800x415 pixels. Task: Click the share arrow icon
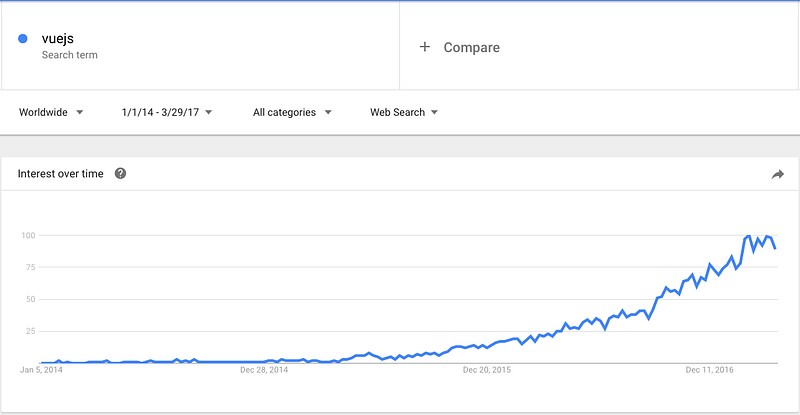(x=778, y=174)
